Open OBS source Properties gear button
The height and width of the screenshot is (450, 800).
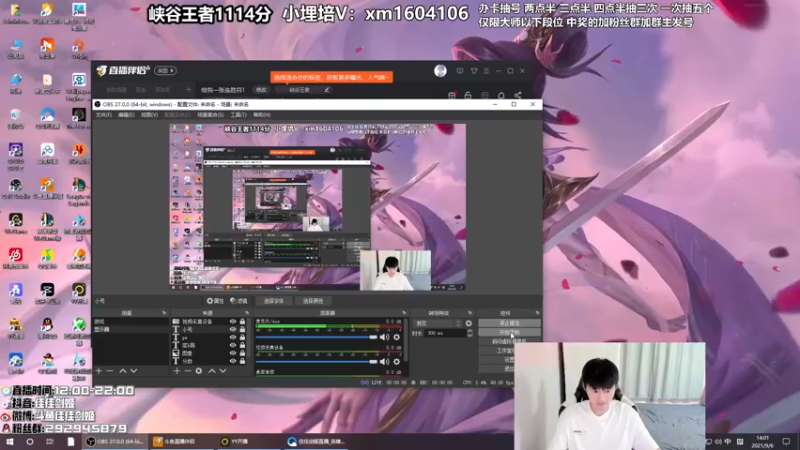point(215,301)
